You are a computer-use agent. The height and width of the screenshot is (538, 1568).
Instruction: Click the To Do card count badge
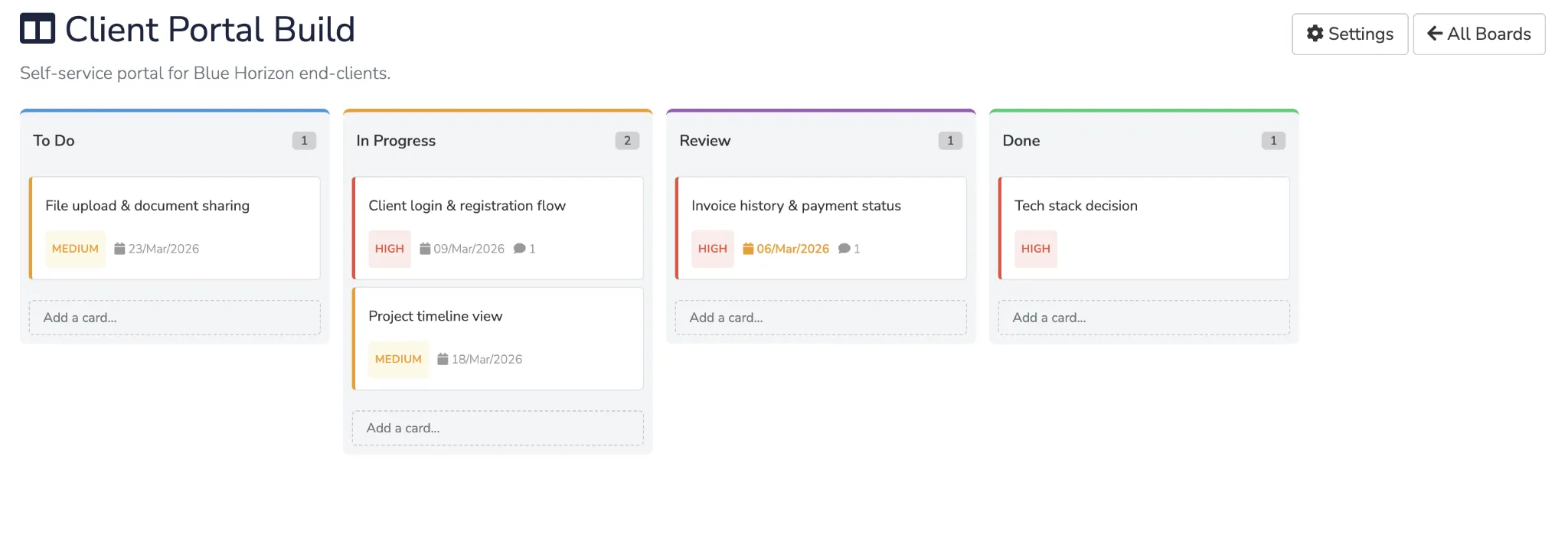point(304,141)
